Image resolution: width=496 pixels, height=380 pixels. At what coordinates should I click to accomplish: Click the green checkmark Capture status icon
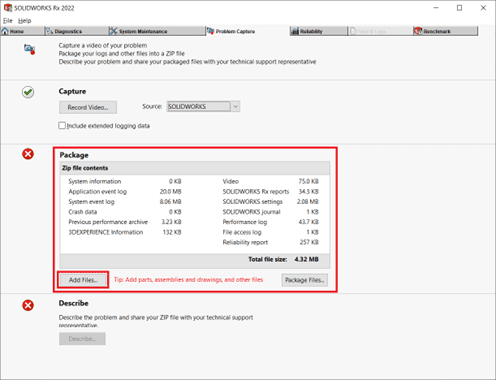tap(28, 92)
